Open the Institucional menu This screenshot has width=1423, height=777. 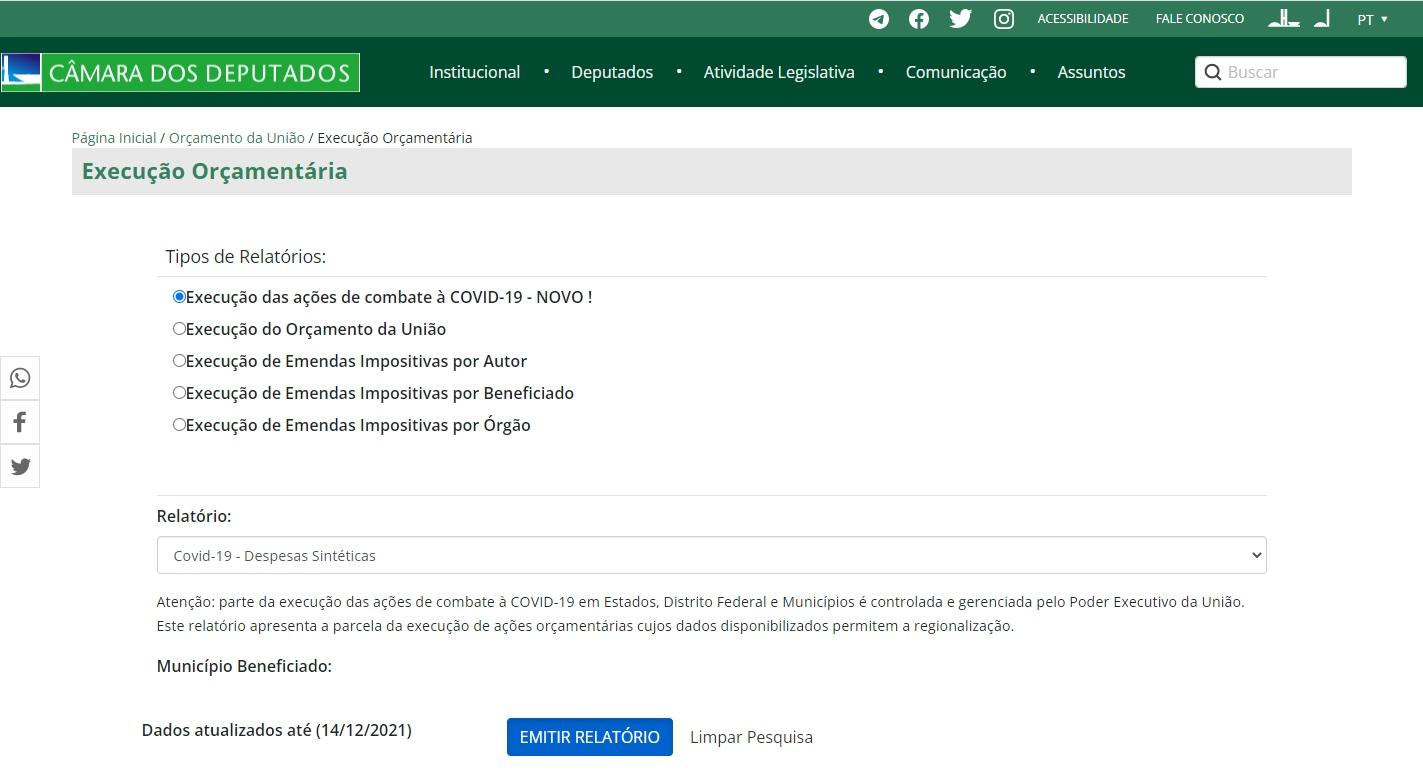(474, 72)
